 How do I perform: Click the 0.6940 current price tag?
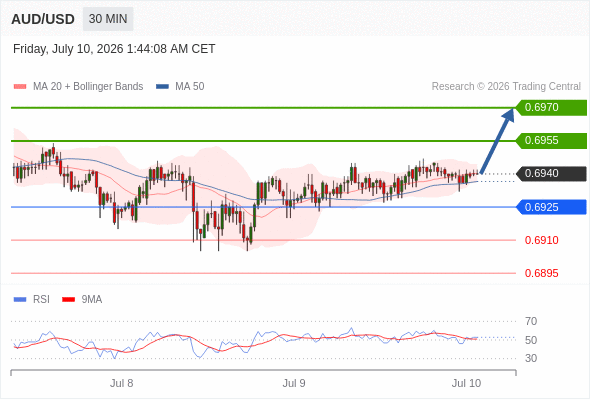(x=551, y=173)
